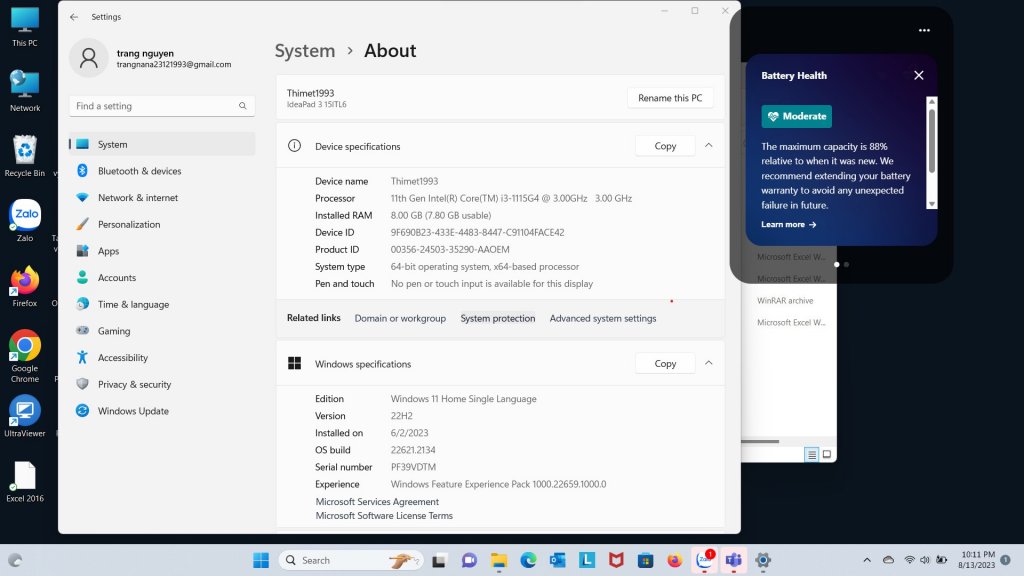This screenshot has width=1024, height=576.
Task: Click the Moderate battery status badge
Action: point(797,116)
